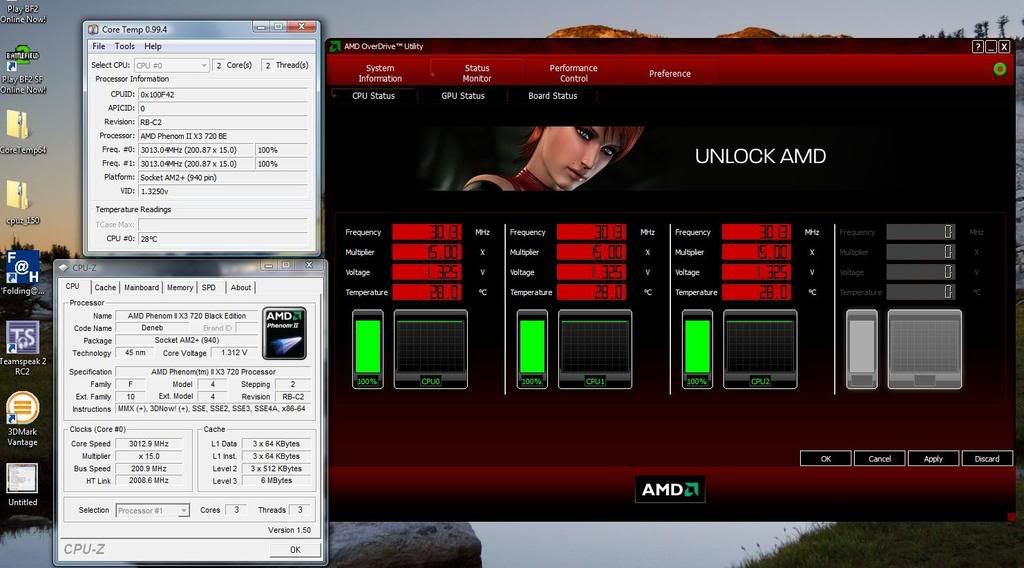Open the Help menu in Core Temp
This screenshot has height=568, width=1024.
153,46
